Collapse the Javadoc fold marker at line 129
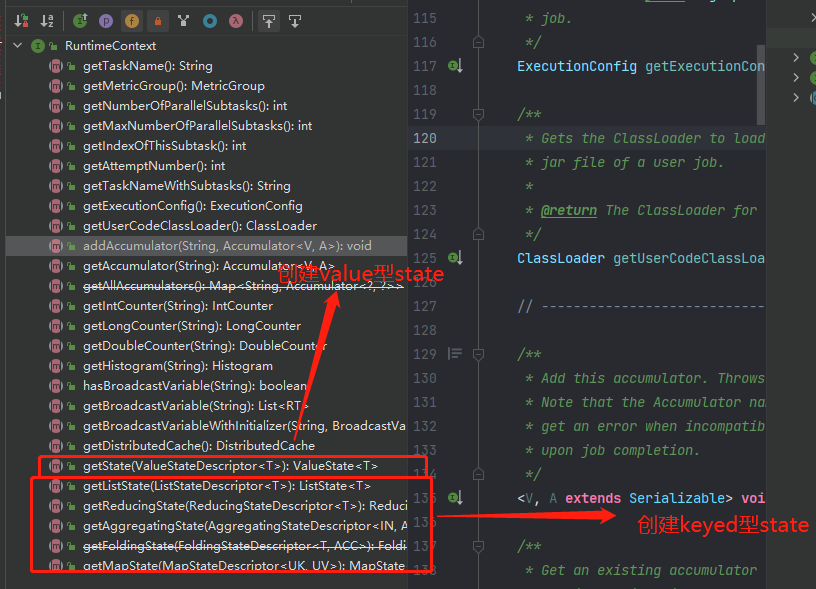The width and height of the screenshot is (816, 589). pos(478,354)
